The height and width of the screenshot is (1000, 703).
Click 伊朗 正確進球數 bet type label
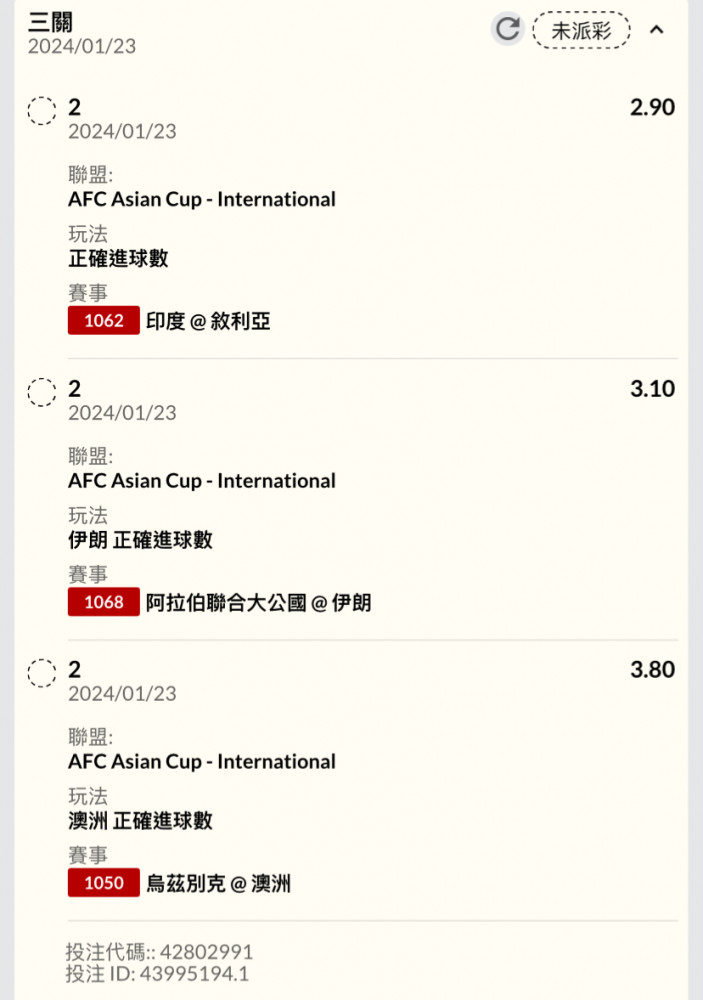coord(140,540)
